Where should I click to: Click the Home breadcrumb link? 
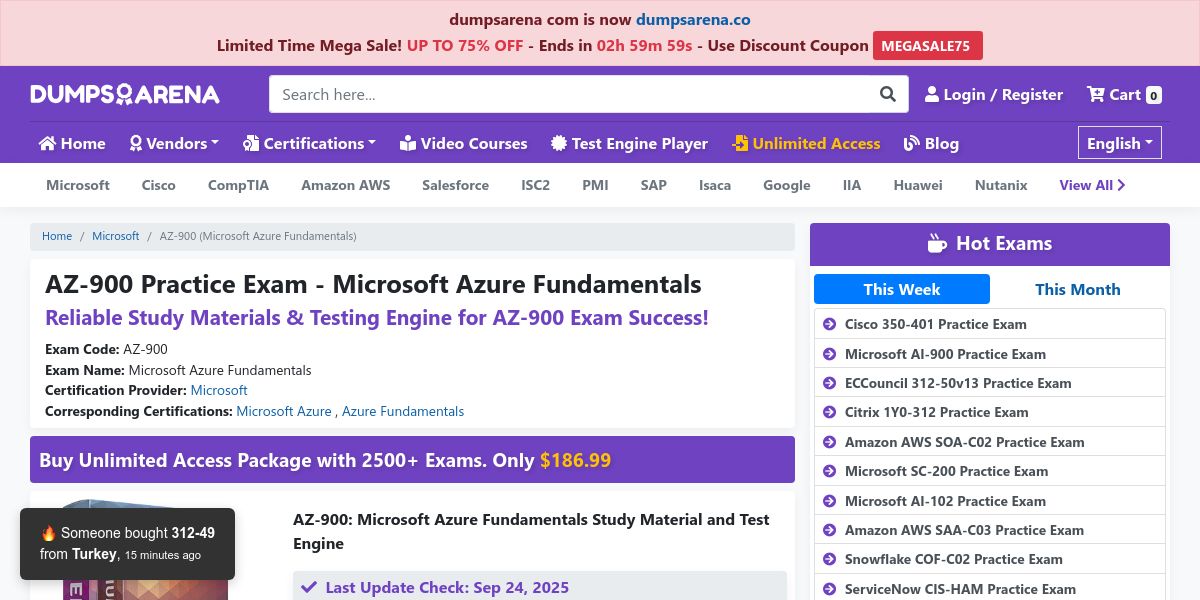click(x=57, y=236)
